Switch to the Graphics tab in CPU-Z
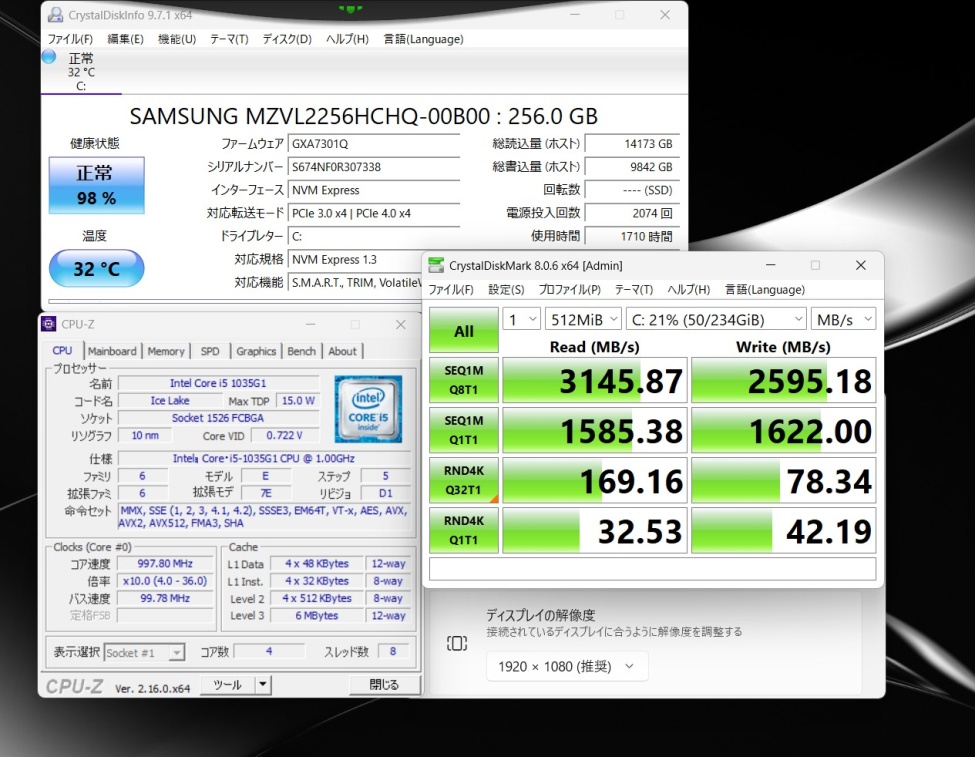The image size is (975, 757). [256, 351]
